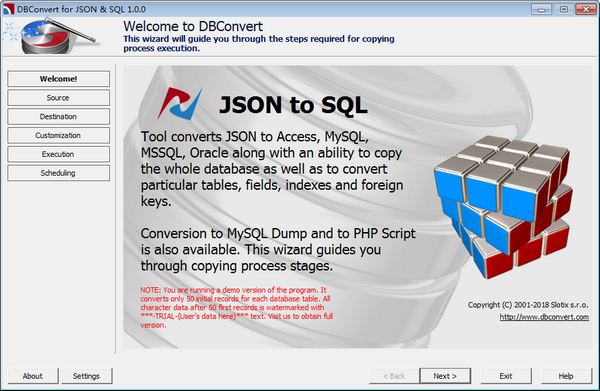Click the DBConvert disk logo in header

coord(50,36)
